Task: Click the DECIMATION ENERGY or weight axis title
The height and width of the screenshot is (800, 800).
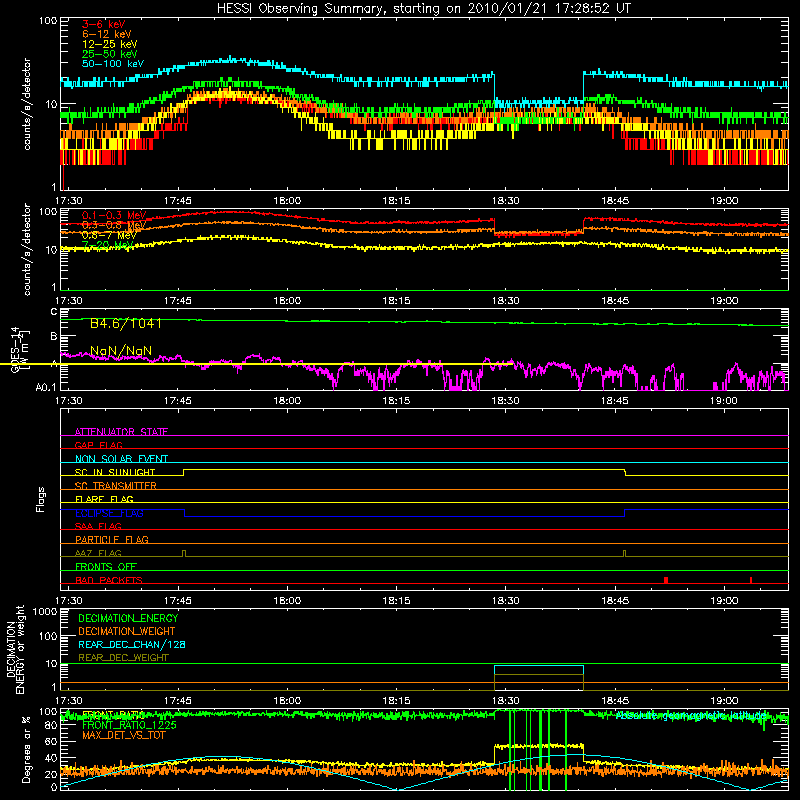Action: pyautogui.click(x=15, y=649)
